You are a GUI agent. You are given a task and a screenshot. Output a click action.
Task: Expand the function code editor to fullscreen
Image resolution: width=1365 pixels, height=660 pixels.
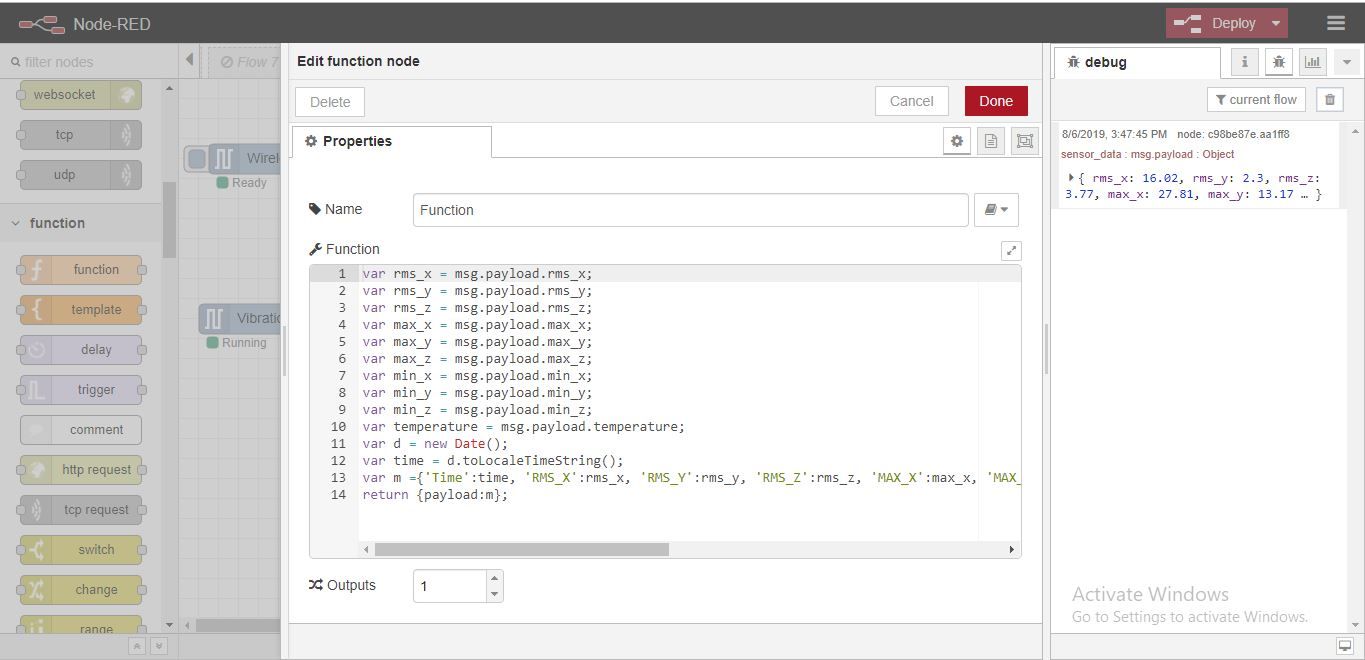point(1011,251)
